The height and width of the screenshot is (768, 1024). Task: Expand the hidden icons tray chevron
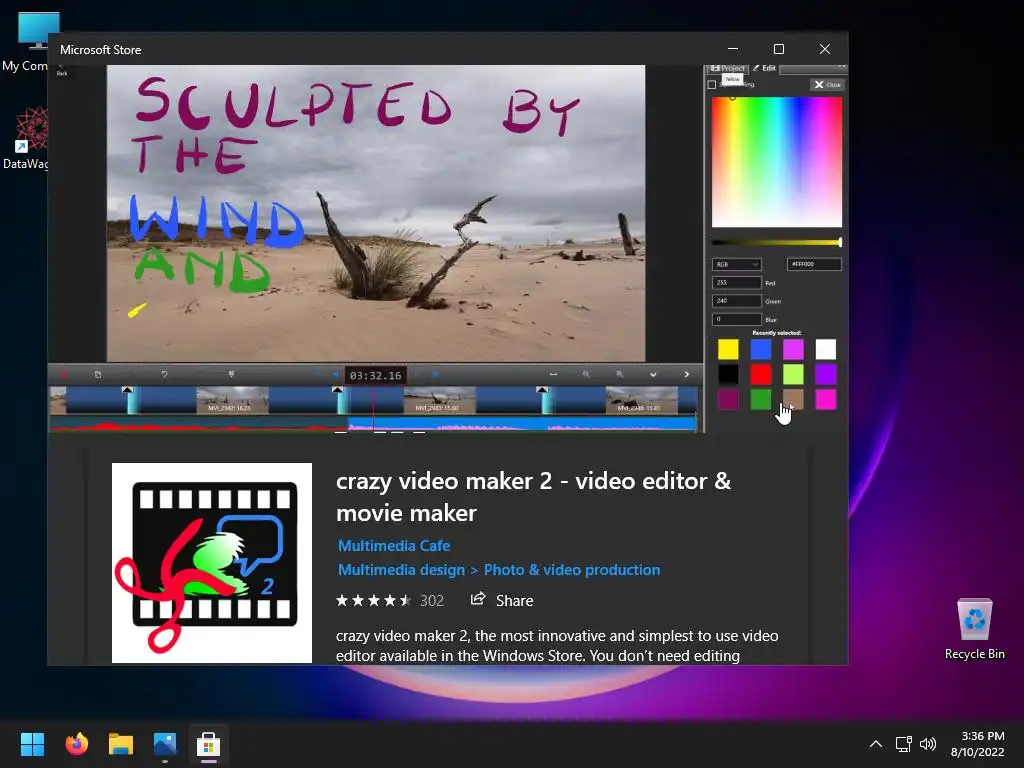(x=876, y=744)
